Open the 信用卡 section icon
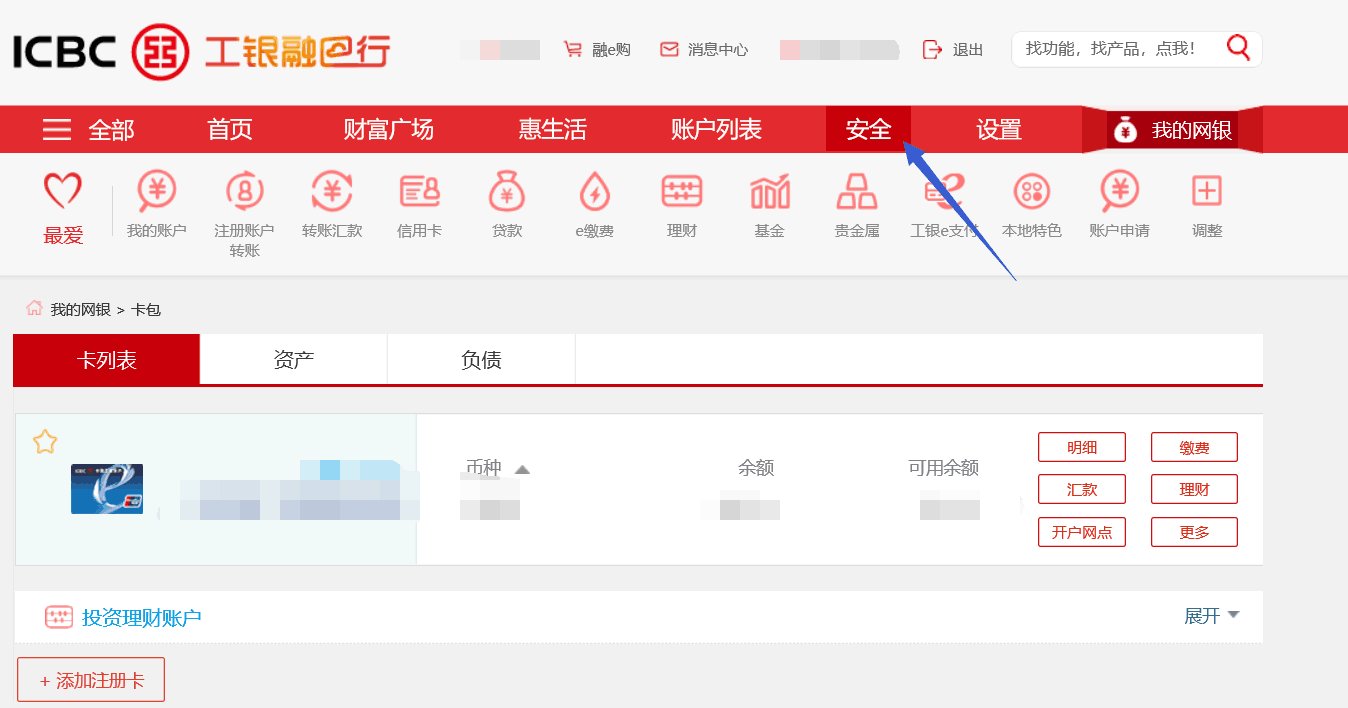 pyautogui.click(x=419, y=205)
